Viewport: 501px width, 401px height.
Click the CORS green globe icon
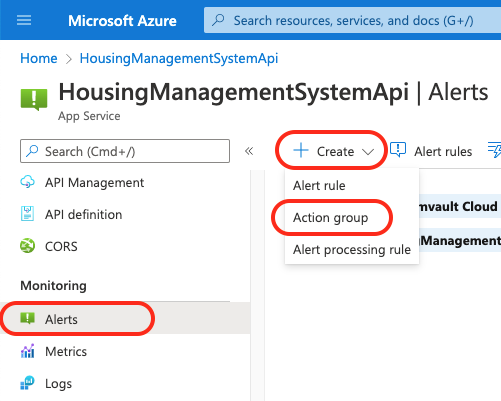click(27, 246)
